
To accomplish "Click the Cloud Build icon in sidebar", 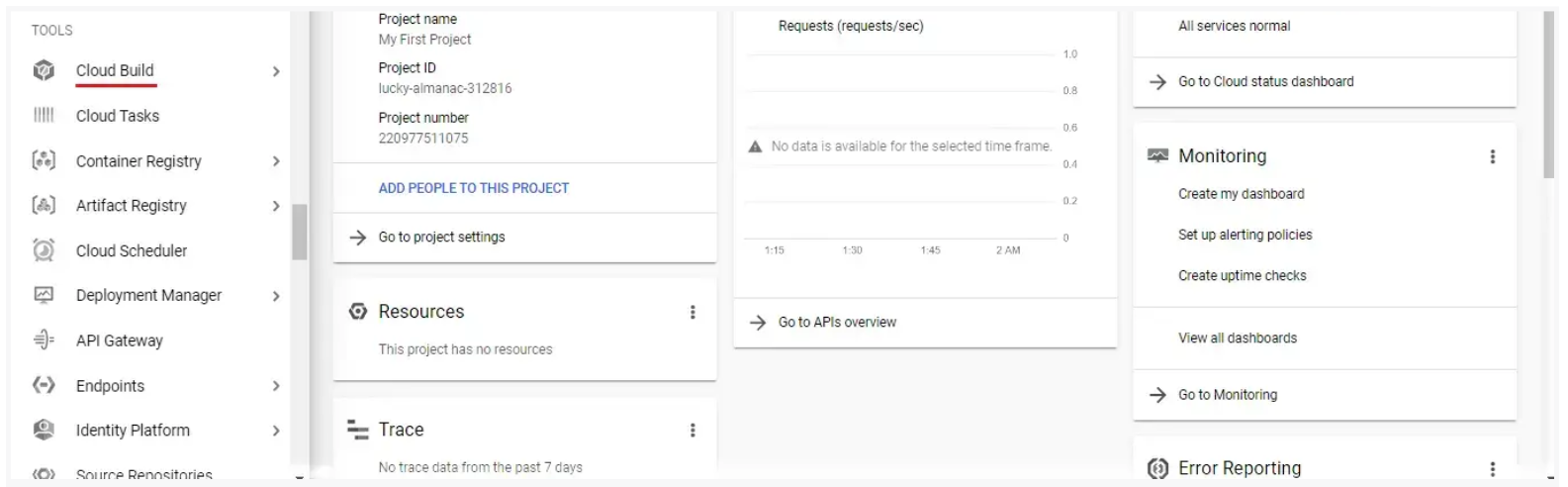I will pos(44,70).
